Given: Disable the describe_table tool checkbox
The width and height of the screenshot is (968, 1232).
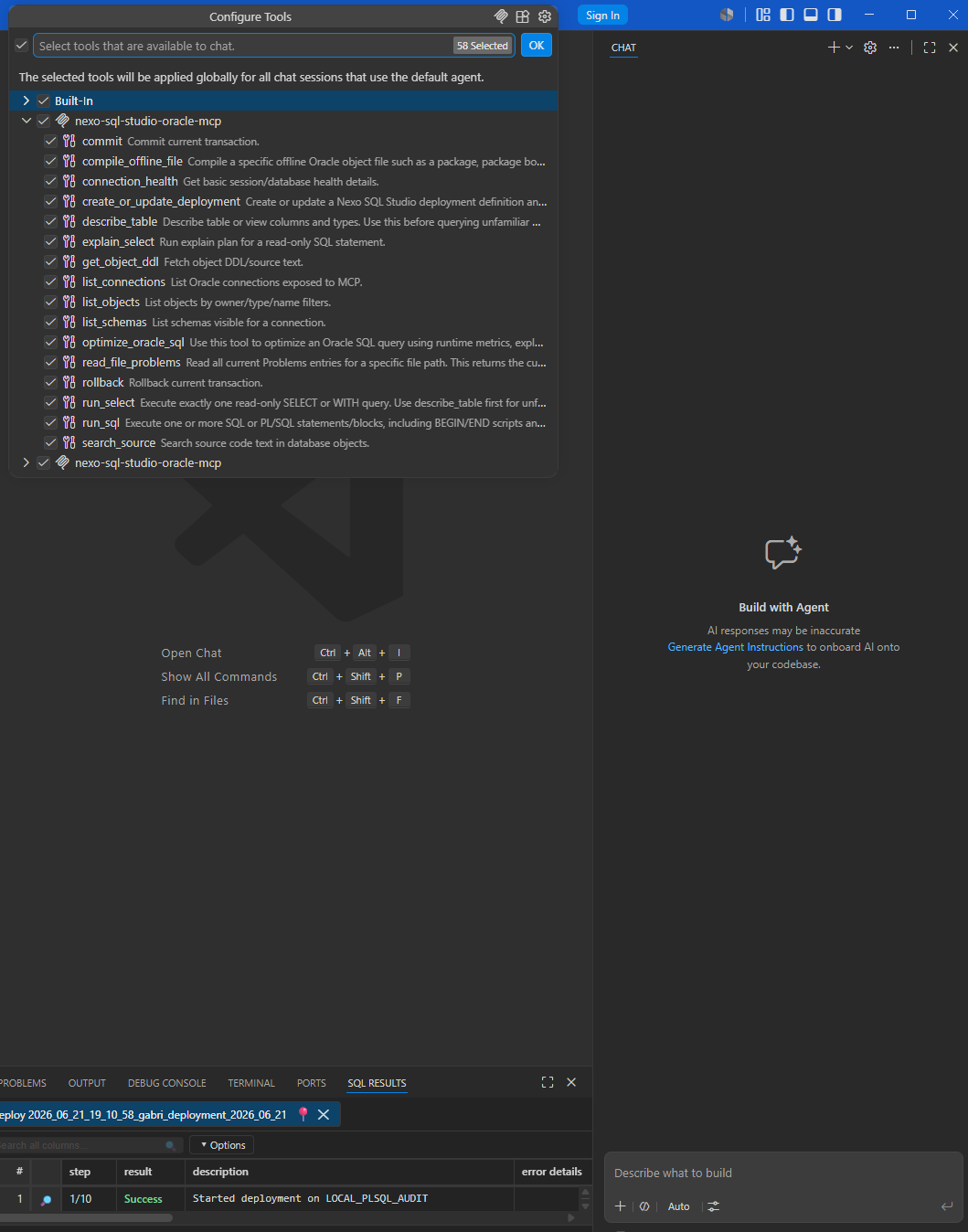Looking at the screenshot, I should pyautogui.click(x=51, y=221).
